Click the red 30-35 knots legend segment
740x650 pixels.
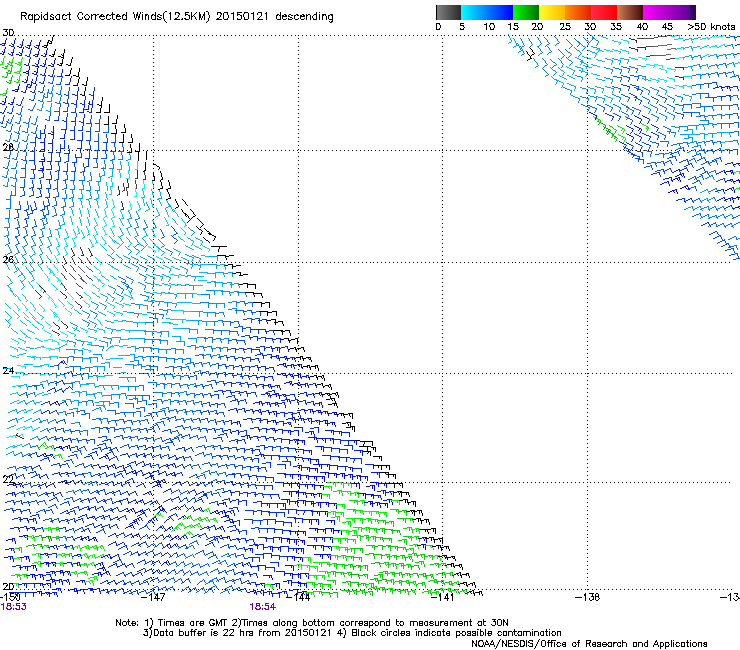pos(604,12)
